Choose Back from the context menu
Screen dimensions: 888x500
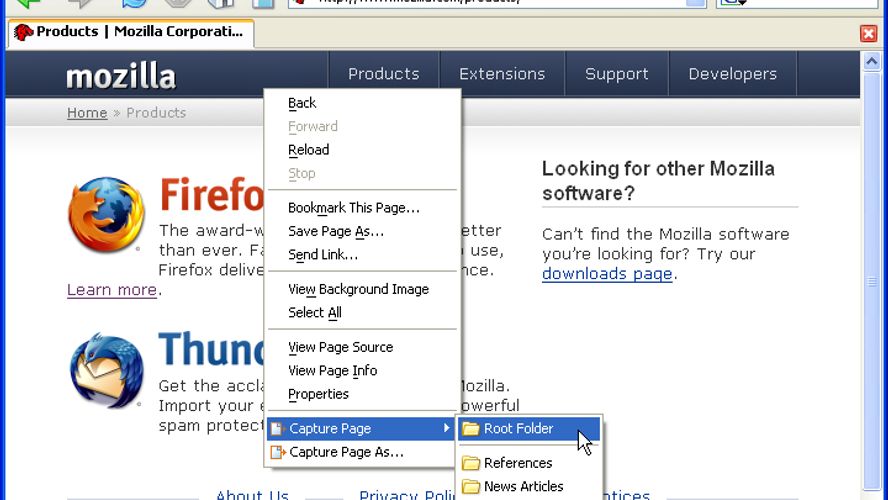point(362,103)
